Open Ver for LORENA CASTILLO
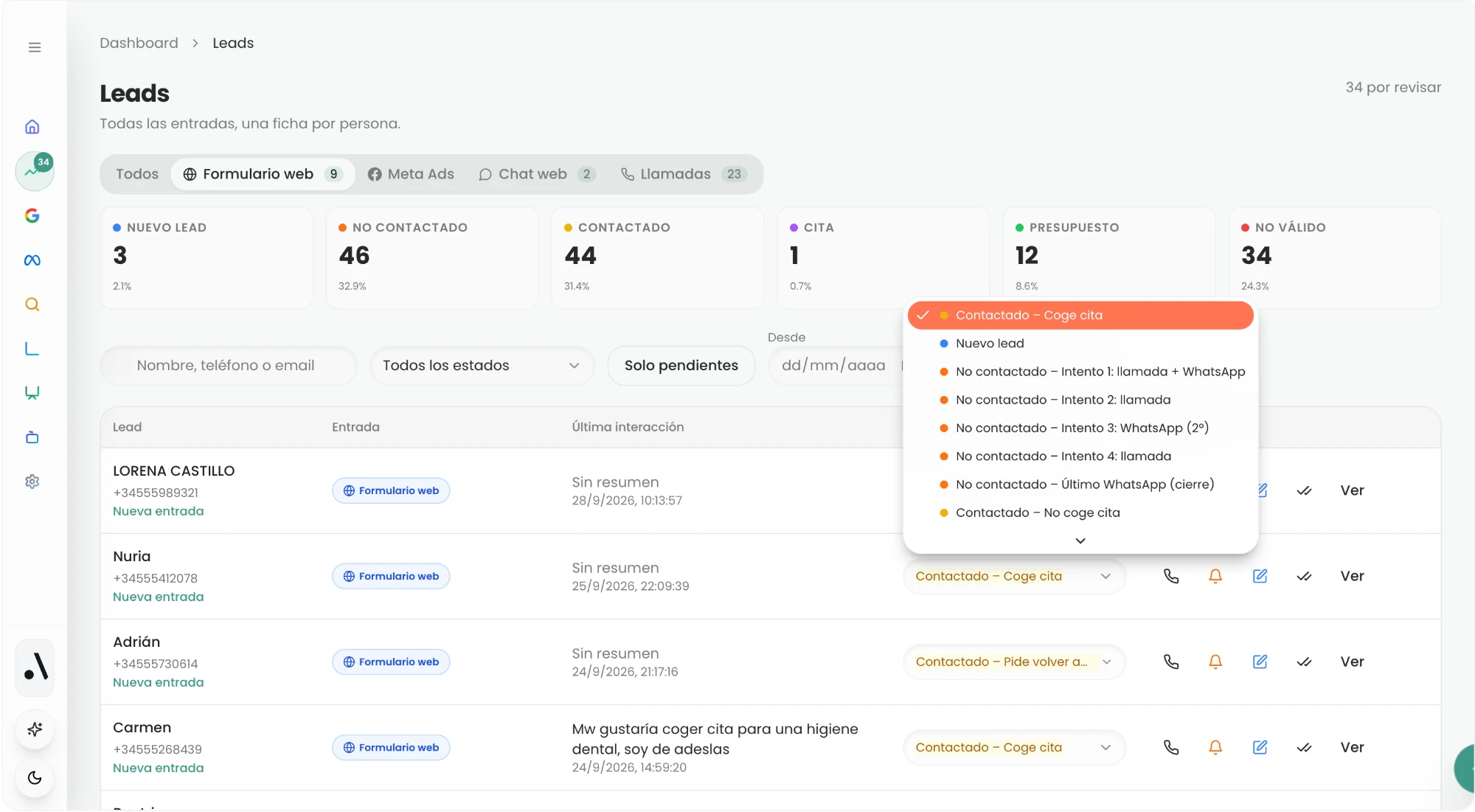The image size is (1475, 812). 1352,490
